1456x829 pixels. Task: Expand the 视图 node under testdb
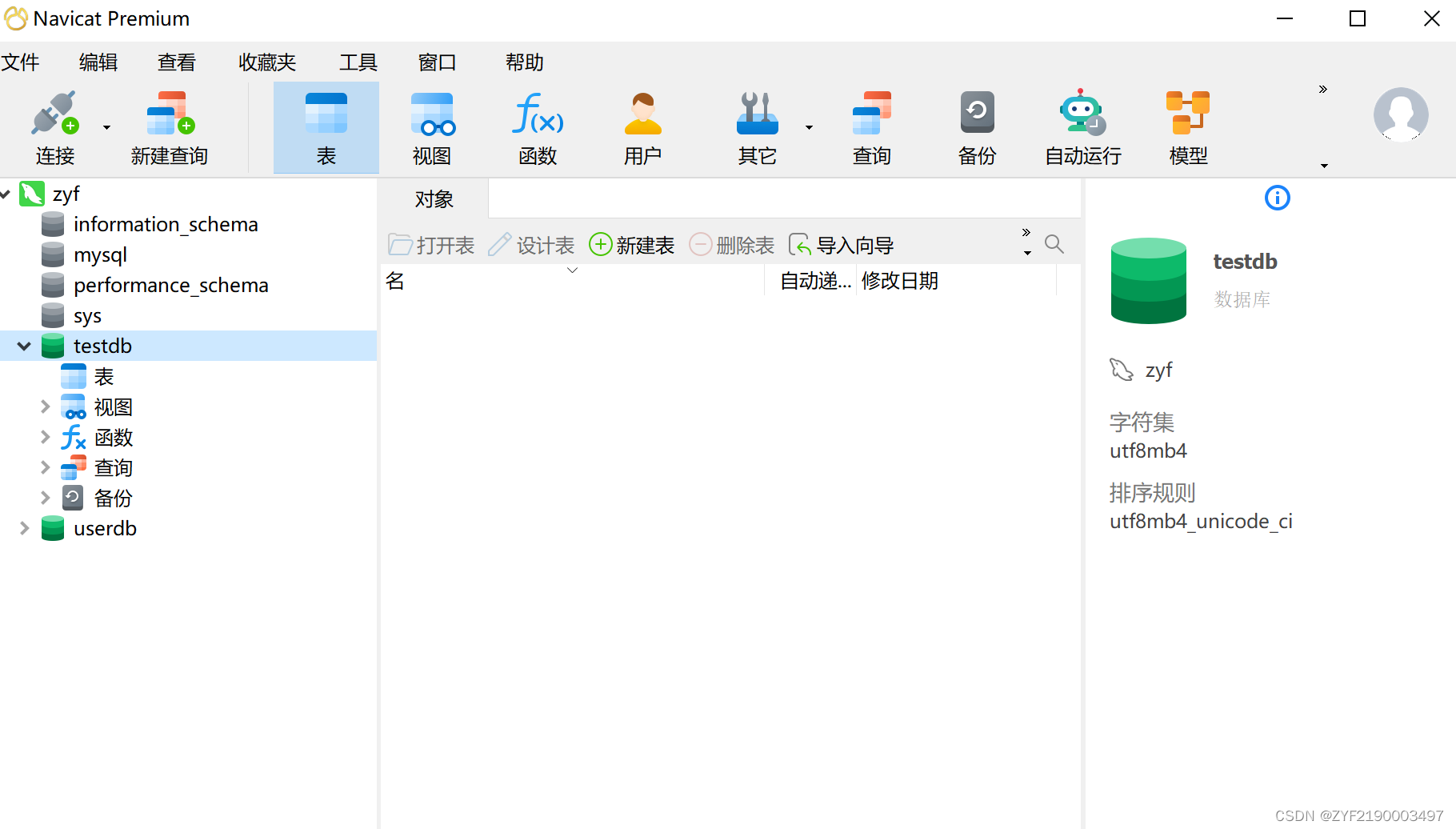click(x=46, y=406)
